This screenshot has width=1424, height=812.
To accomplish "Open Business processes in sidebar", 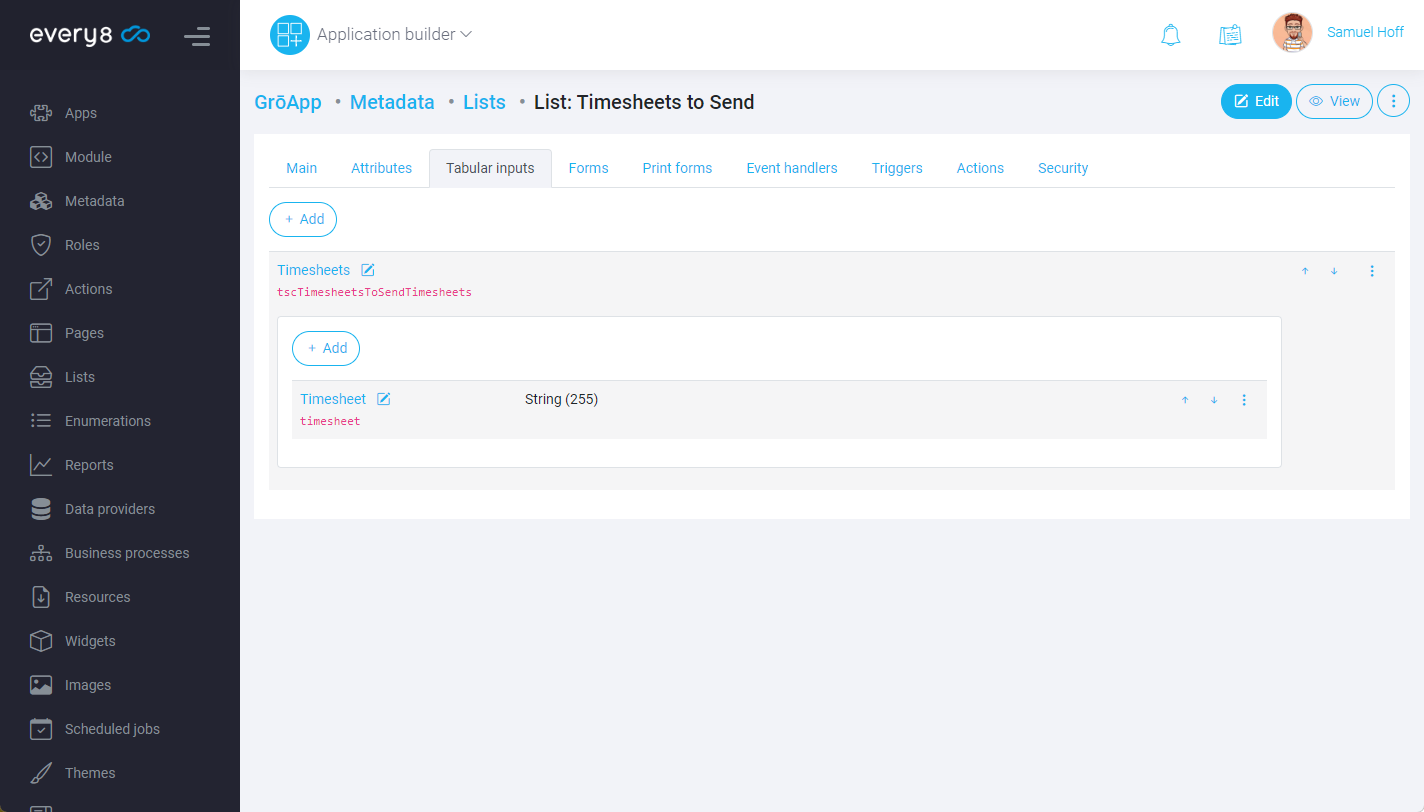I will tap(126, 553).
